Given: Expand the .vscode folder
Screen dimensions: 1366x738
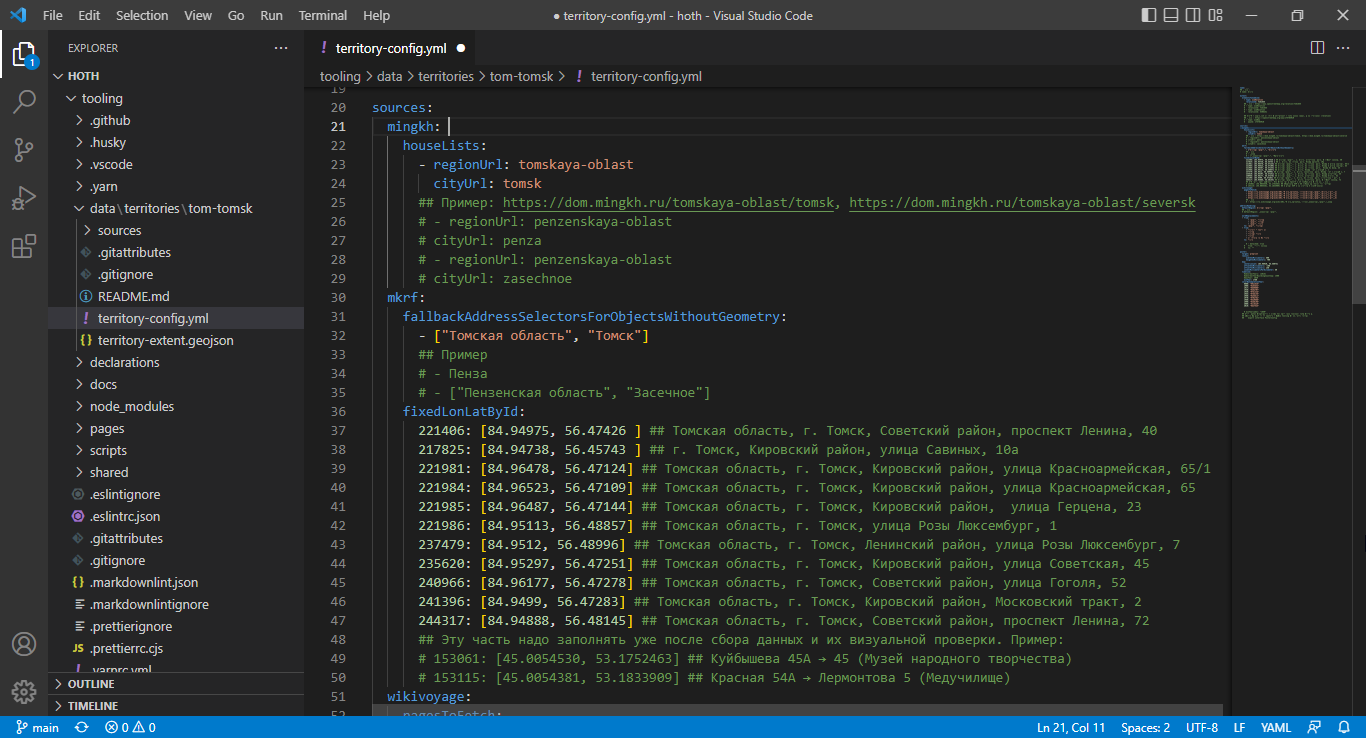Looking at the screenshot, I should pyautogui.click(x=176, y=164).
